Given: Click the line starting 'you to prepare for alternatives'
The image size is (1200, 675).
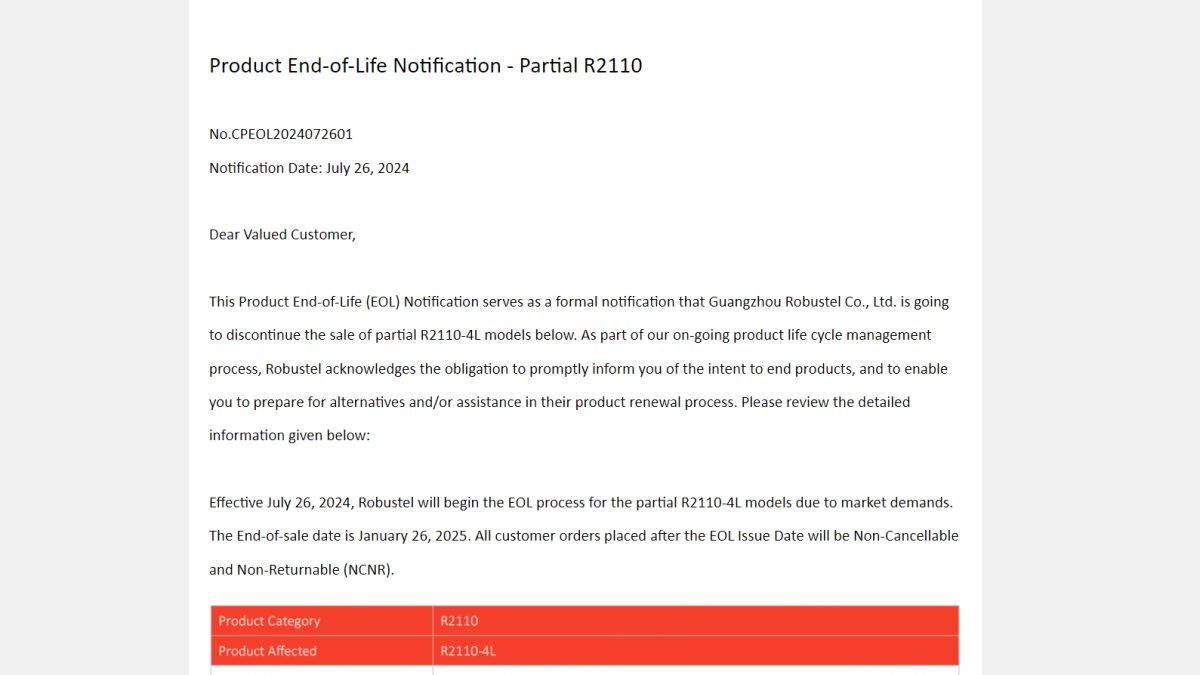Looking at the screenshot, I should 559,402.
